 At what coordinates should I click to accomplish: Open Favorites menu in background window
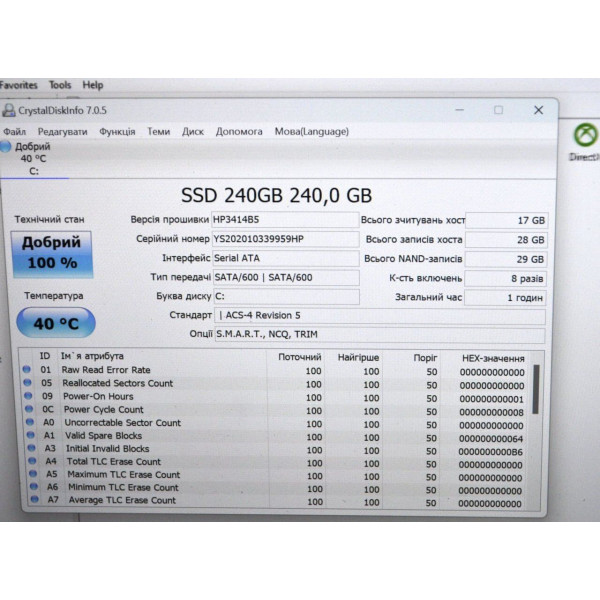tap(18, 85)
